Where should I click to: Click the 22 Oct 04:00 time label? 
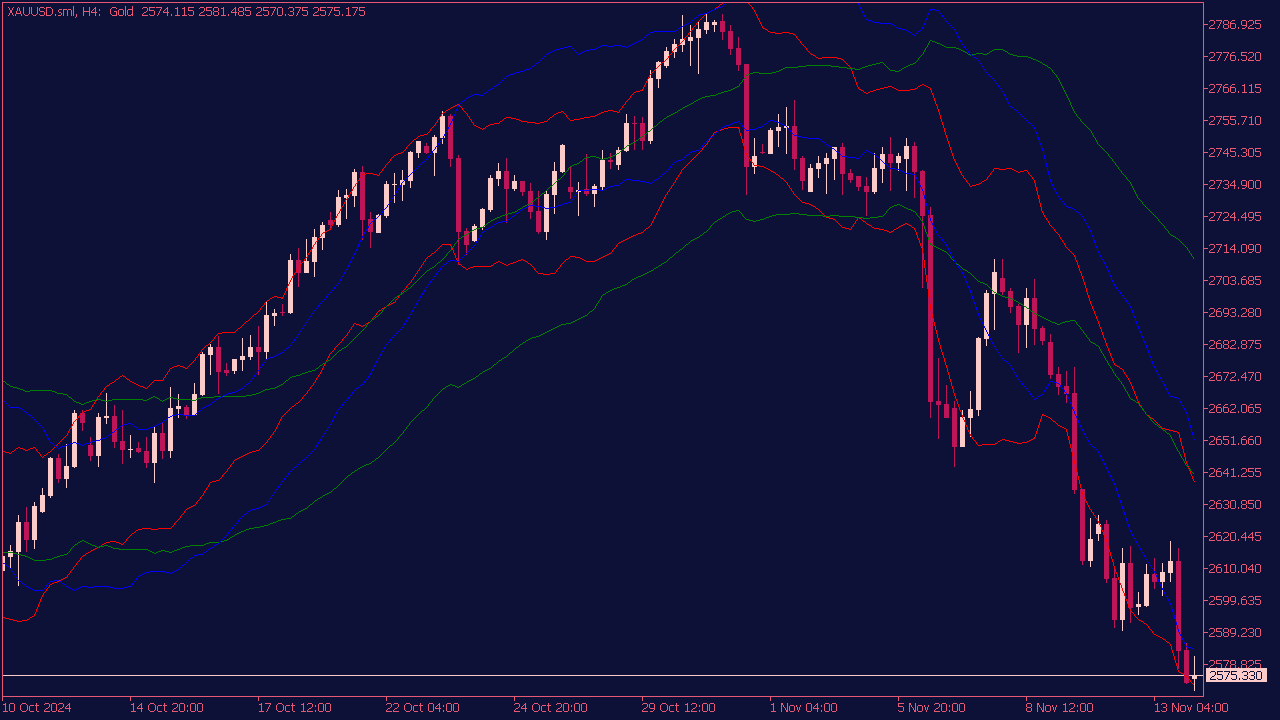(x=422, y=707)
